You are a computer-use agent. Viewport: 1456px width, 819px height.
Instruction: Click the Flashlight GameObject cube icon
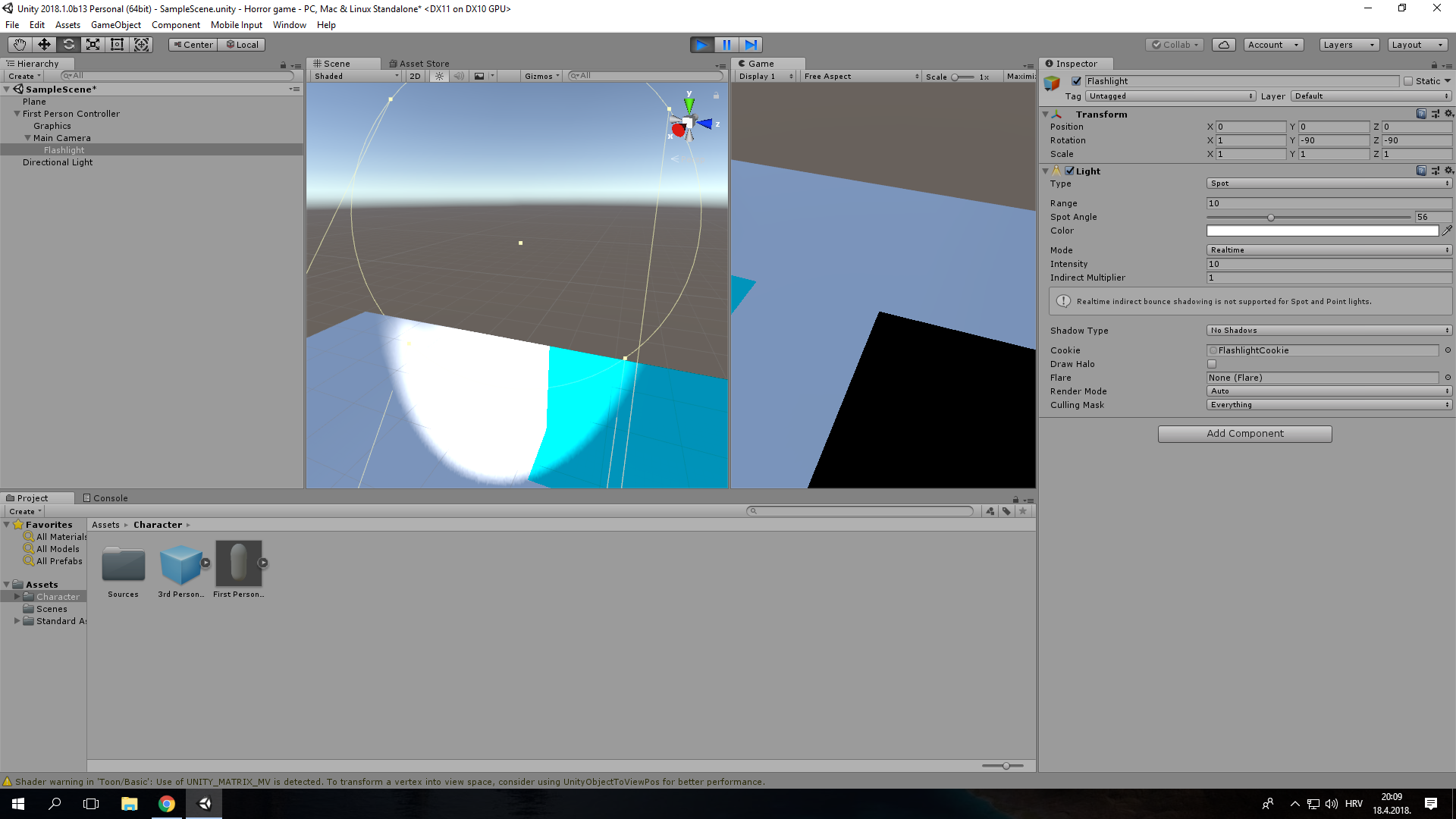(x=1052, y=83)
